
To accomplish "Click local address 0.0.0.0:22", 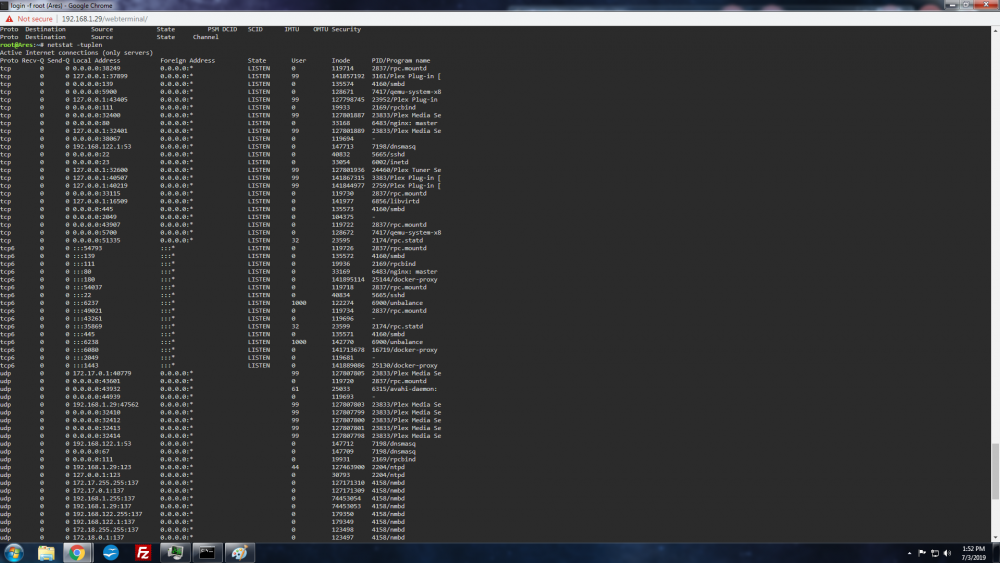I will click(x=91, y=154).
